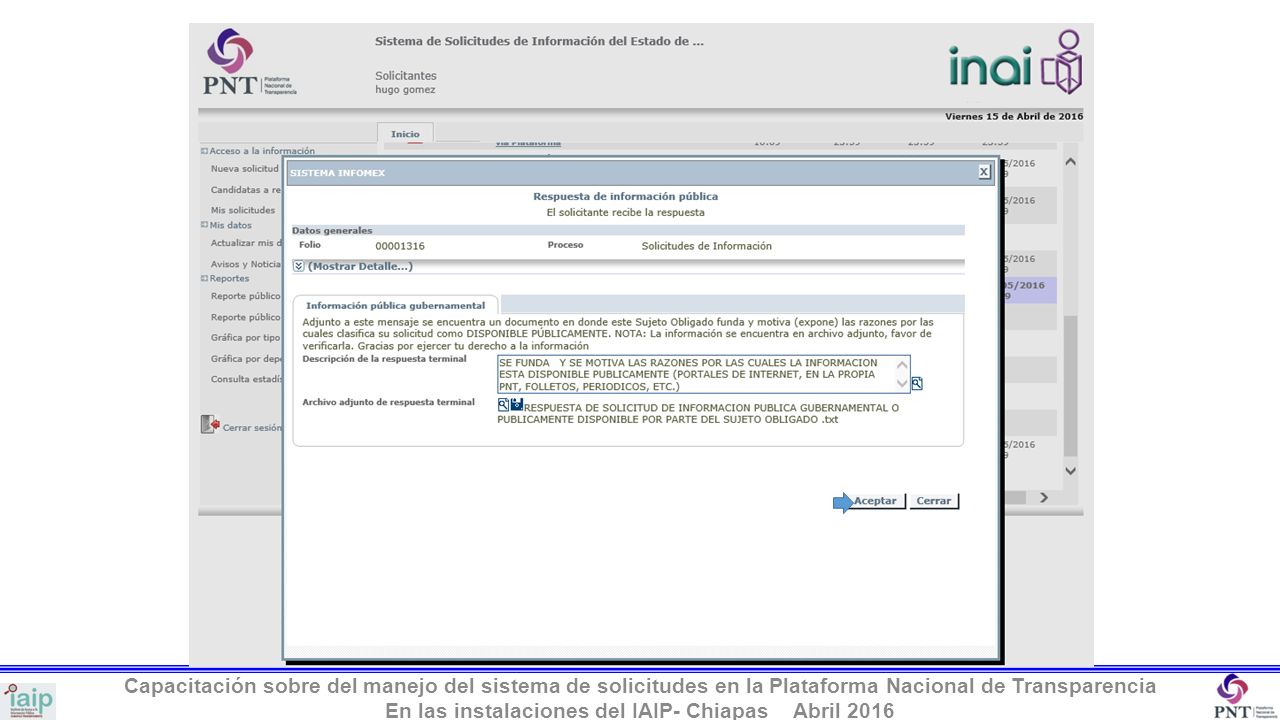1280x720 pixels.
Task: Open Candidatas a recurso in the sidebar
Action: click(x=246, y=190)
